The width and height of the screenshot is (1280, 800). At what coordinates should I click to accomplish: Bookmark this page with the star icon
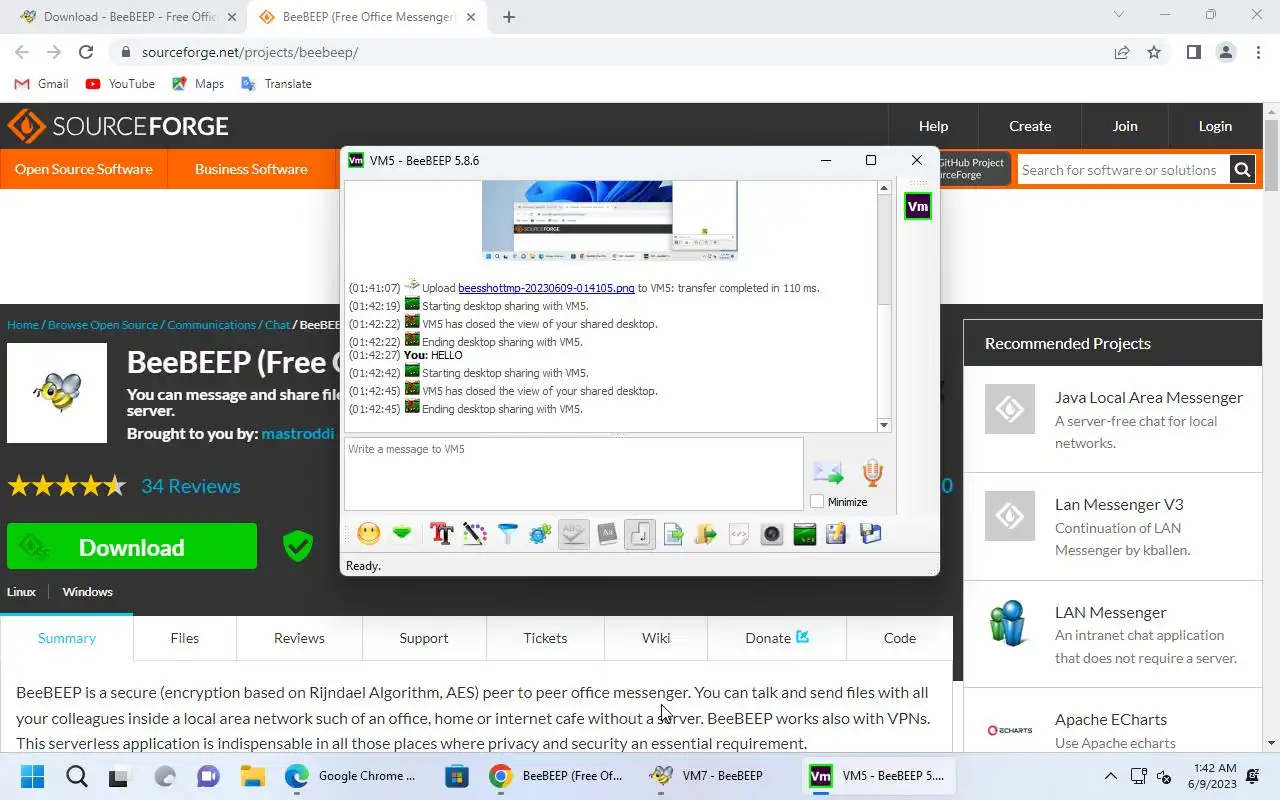pos(1154,52)
